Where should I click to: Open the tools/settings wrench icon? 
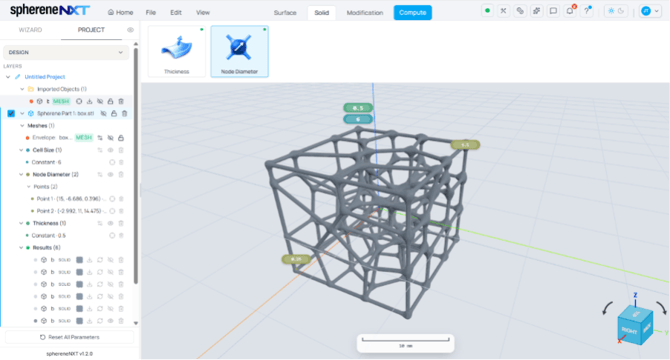503,11
